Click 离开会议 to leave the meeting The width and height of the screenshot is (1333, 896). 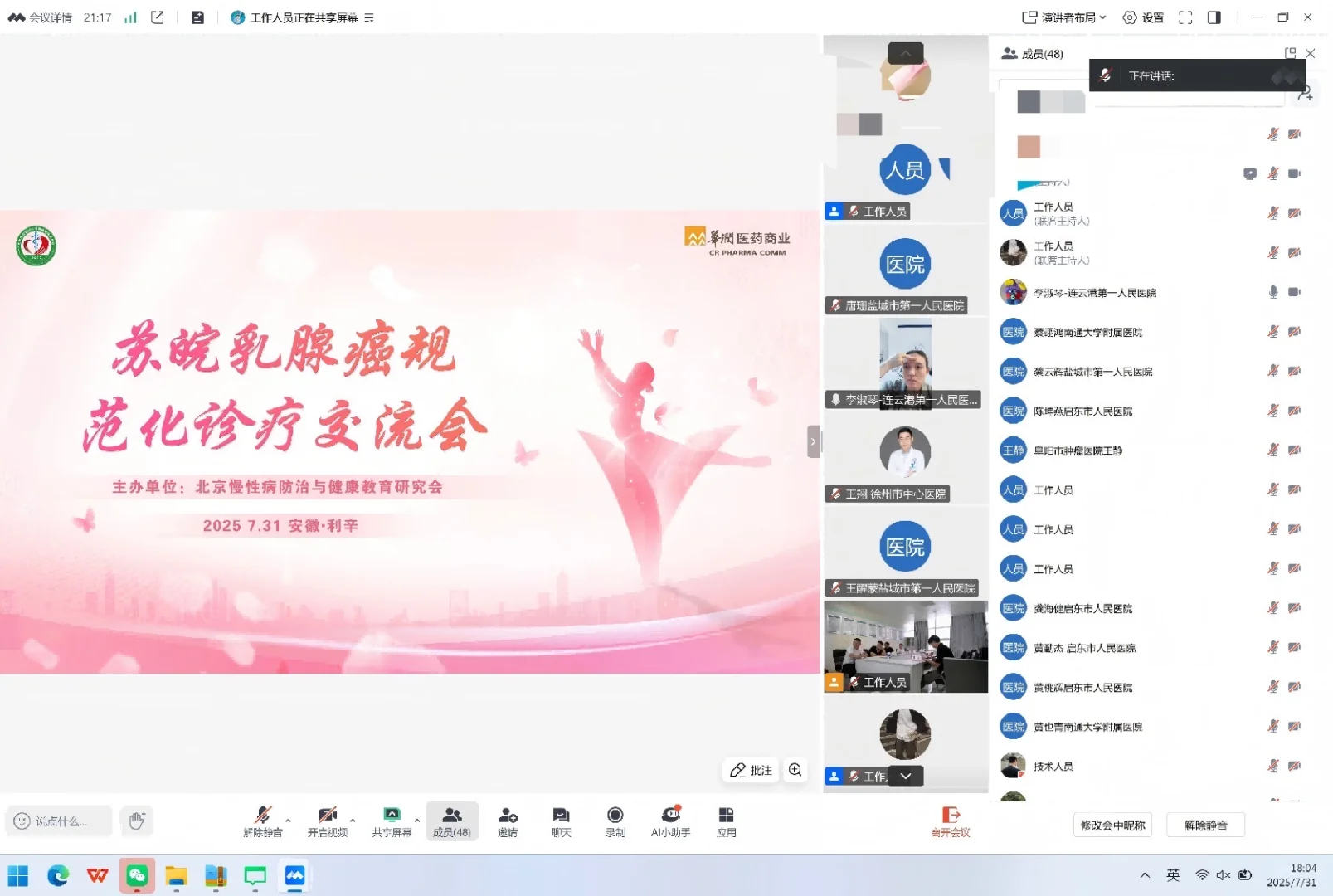(x=951, y=821)
